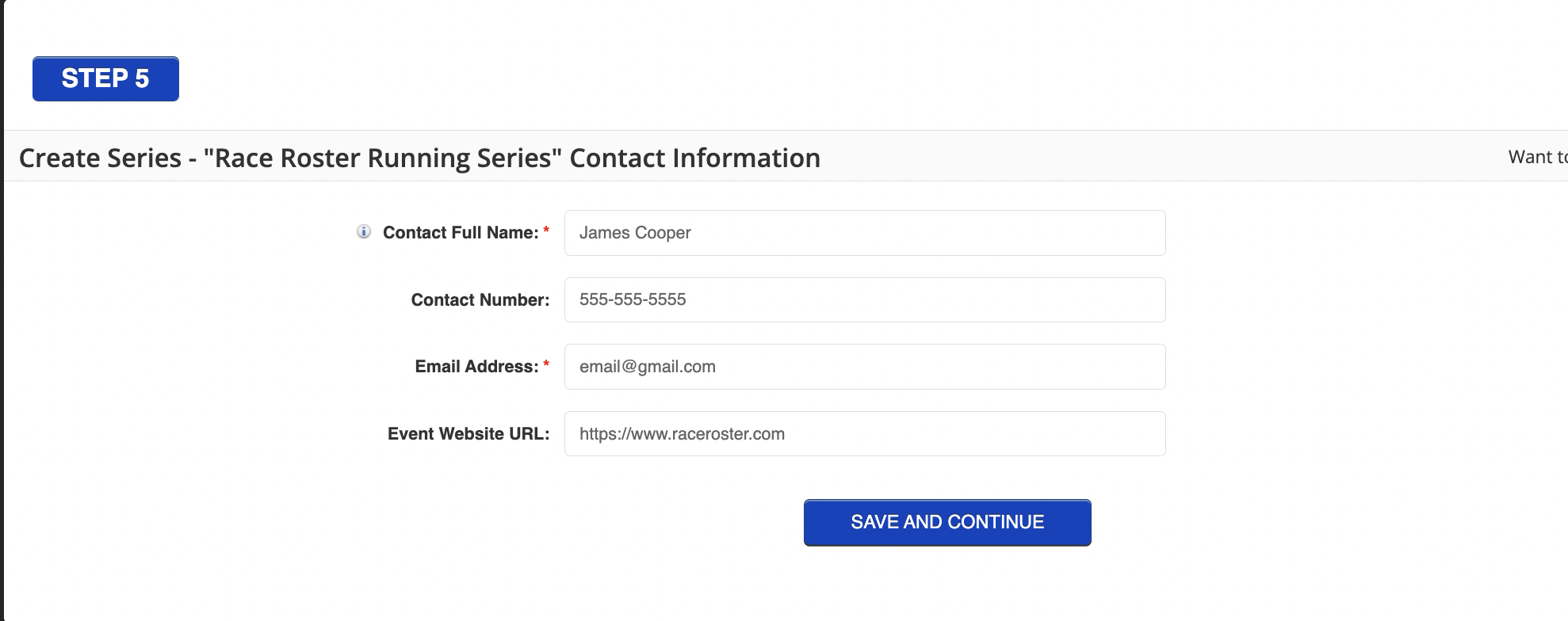Image resolution: width=1568 pixels, height=621 pixels.
Task: Click the 'James Cooper' placeholder text
Action: 635,233
